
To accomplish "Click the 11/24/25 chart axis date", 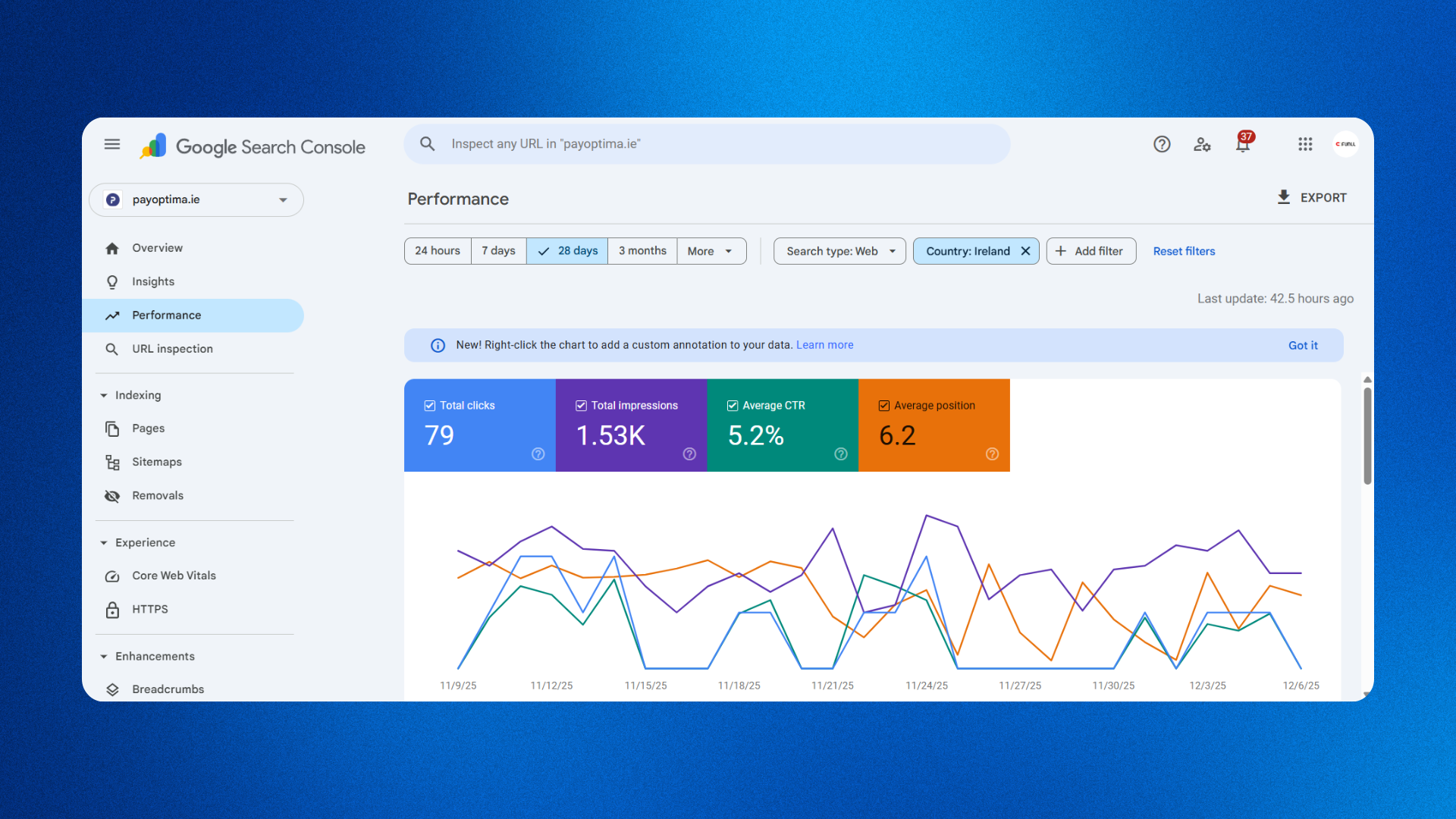I will [927, 686].
